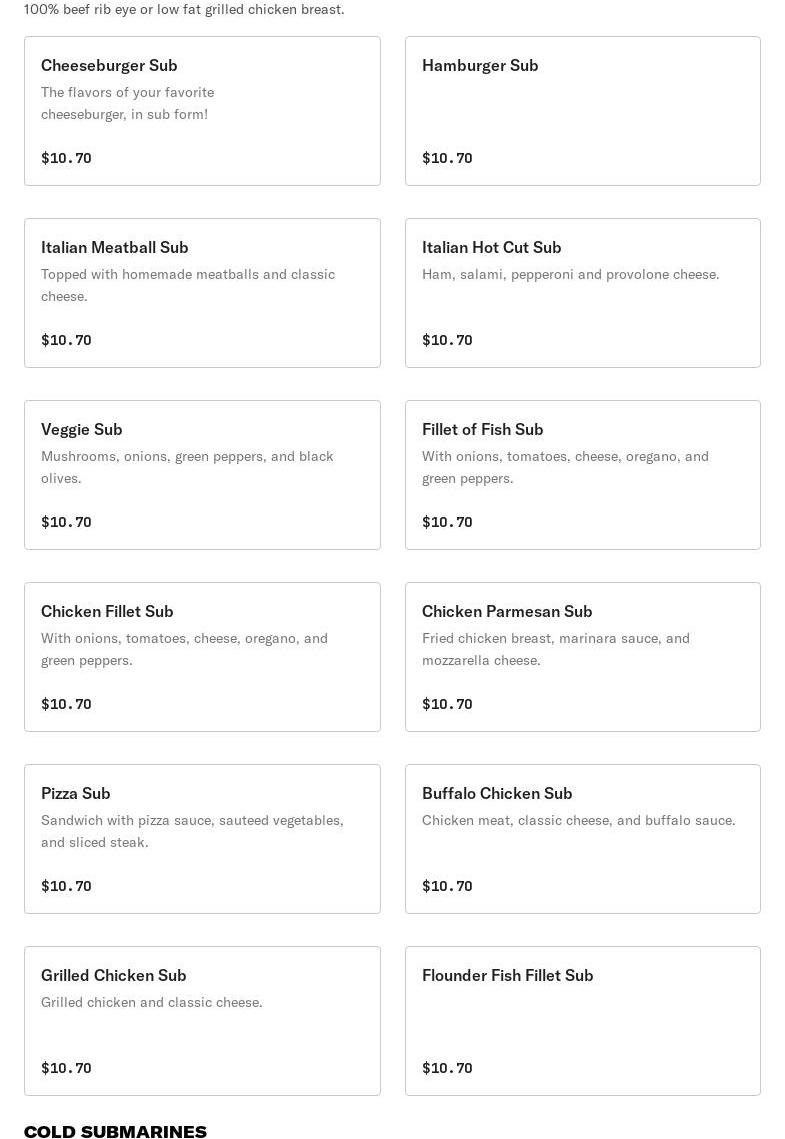785x1139 pixels.
Task: Click the Cold Submarines section heading
Action: click(x=115, y=1131)
